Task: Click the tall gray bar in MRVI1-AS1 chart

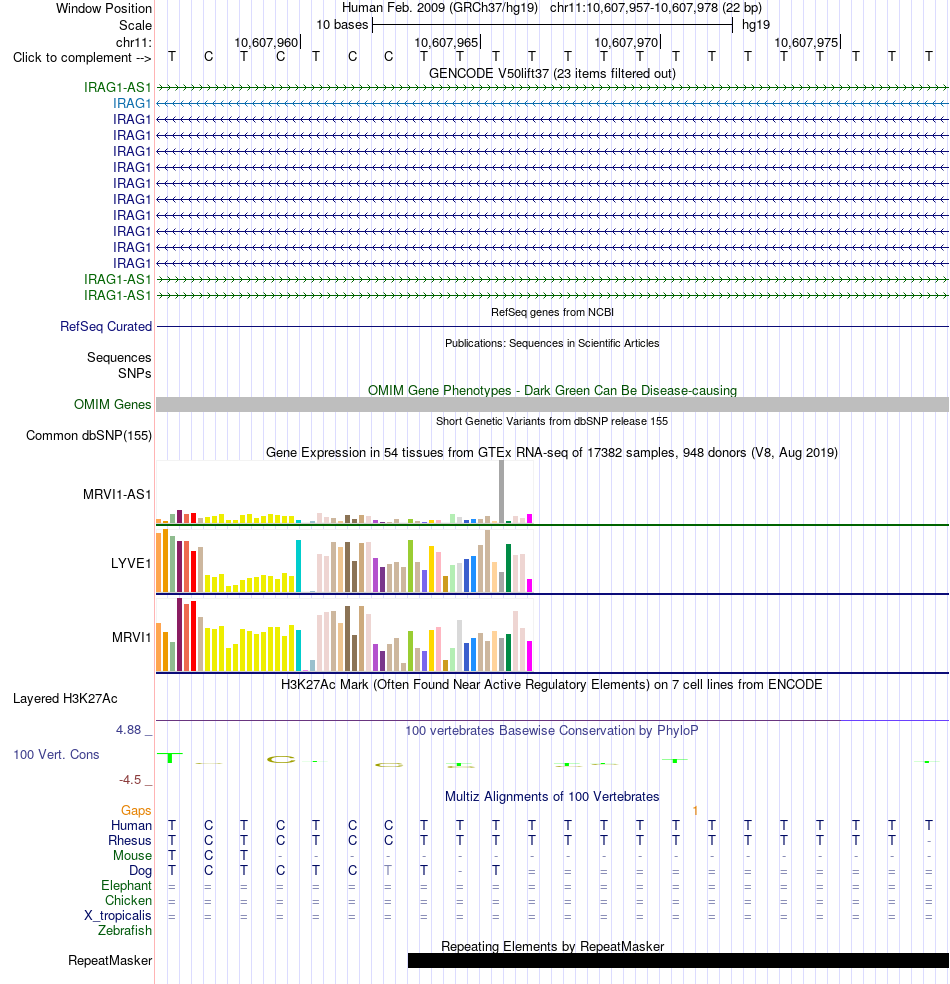Action: pos(501,491)
